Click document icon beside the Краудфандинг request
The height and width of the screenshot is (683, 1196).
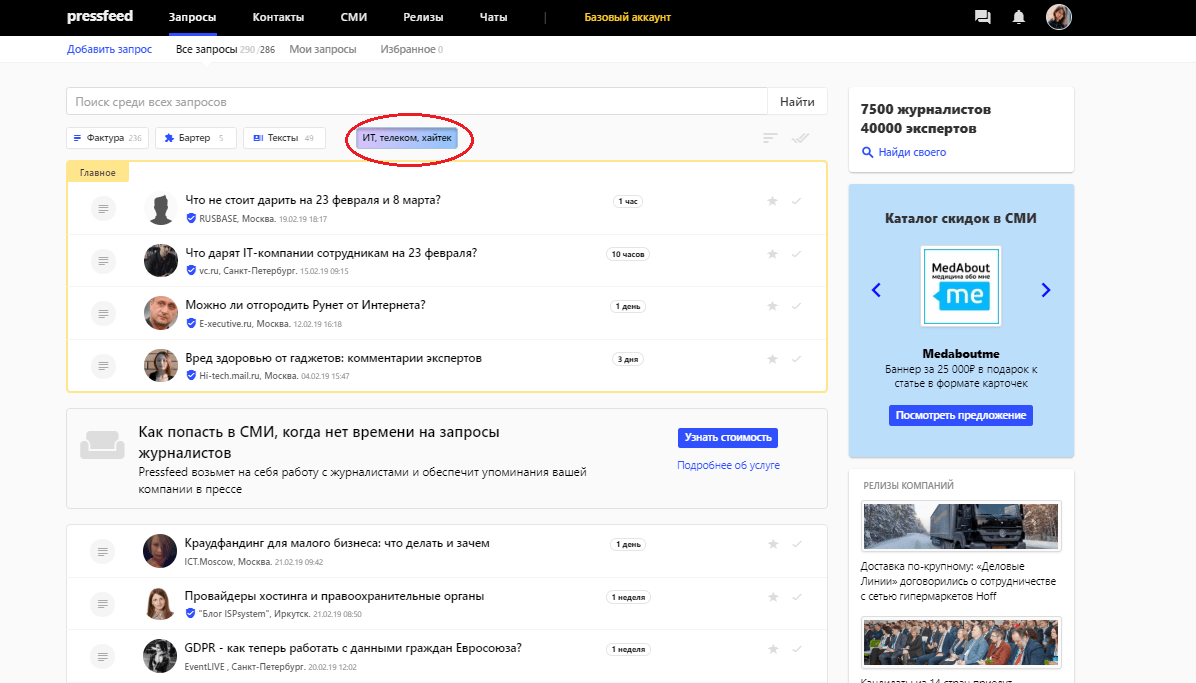point(103,551)
